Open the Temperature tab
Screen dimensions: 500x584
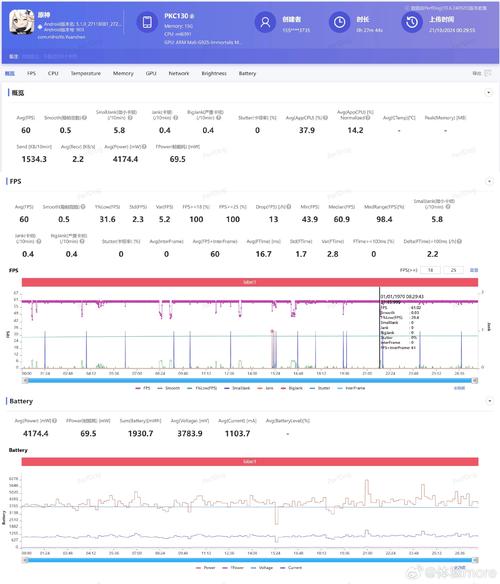[x=86, y=73]
